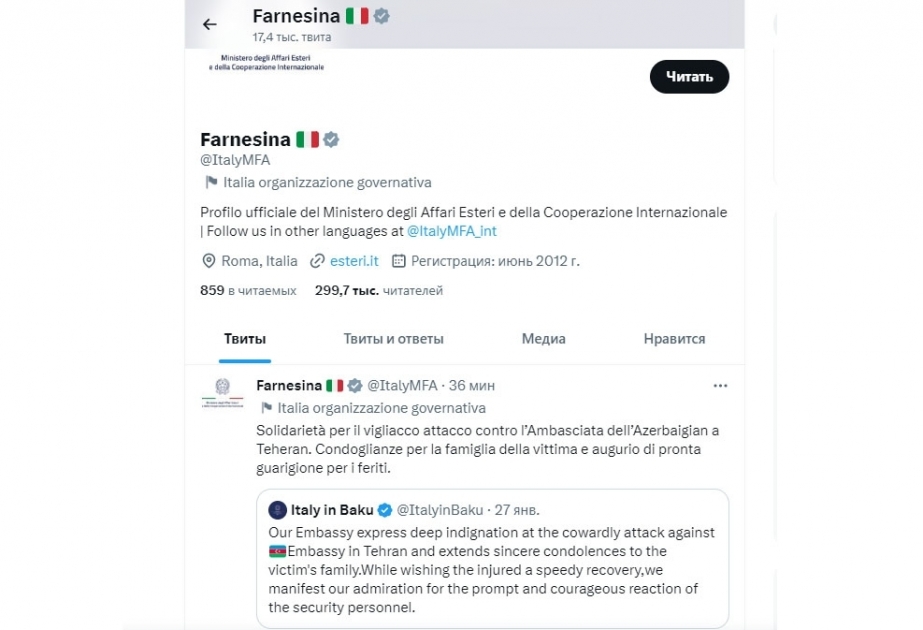Image resolution: width=923 pixels, height=630 pixels.
Task: View the 859 в читаемых following list
Action: point(248,290)
